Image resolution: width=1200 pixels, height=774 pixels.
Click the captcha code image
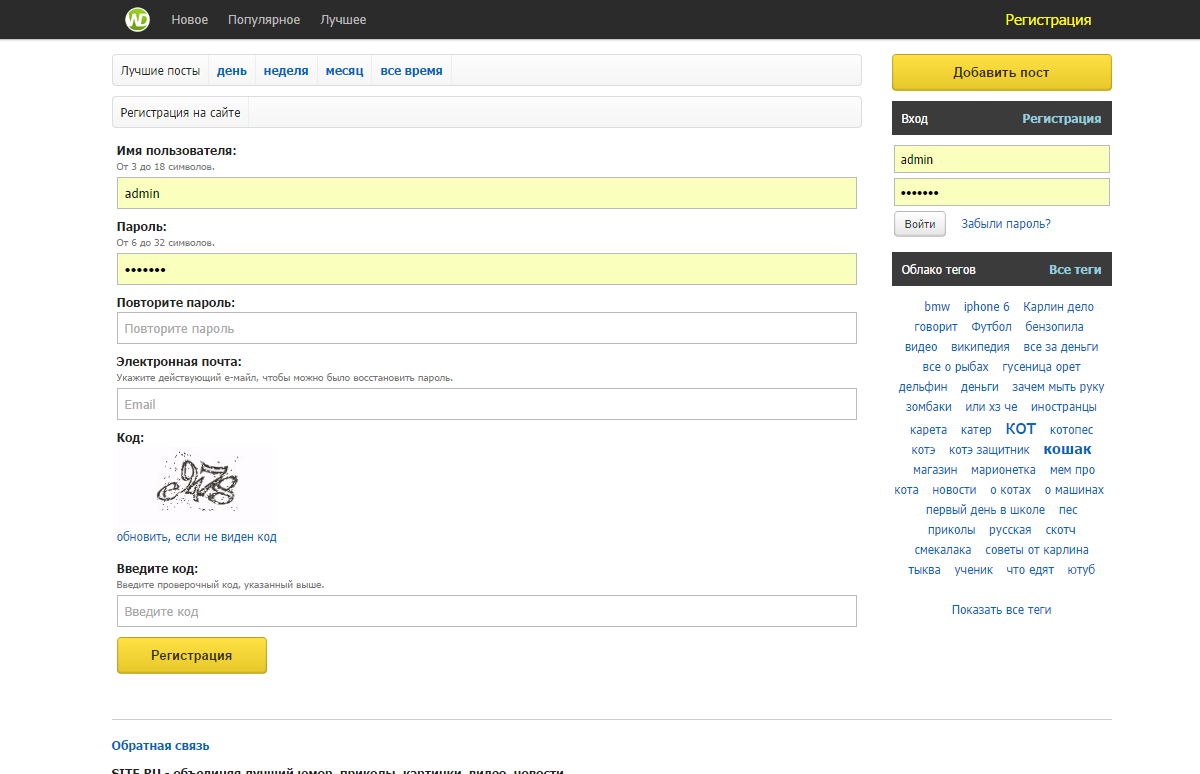click(x=197, y=485)
